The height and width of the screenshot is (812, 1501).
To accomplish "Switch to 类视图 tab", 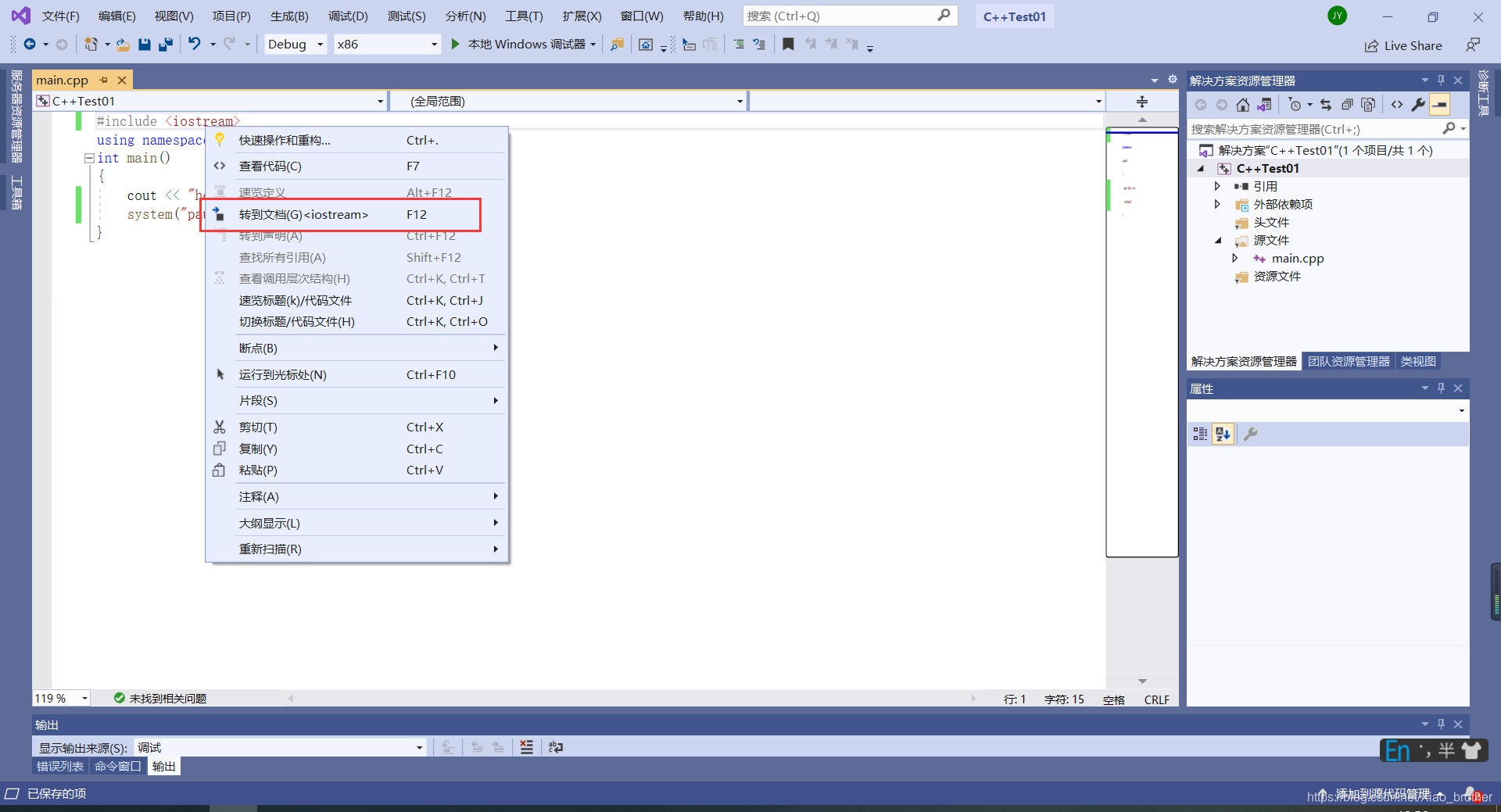I will coord(1417,361).
